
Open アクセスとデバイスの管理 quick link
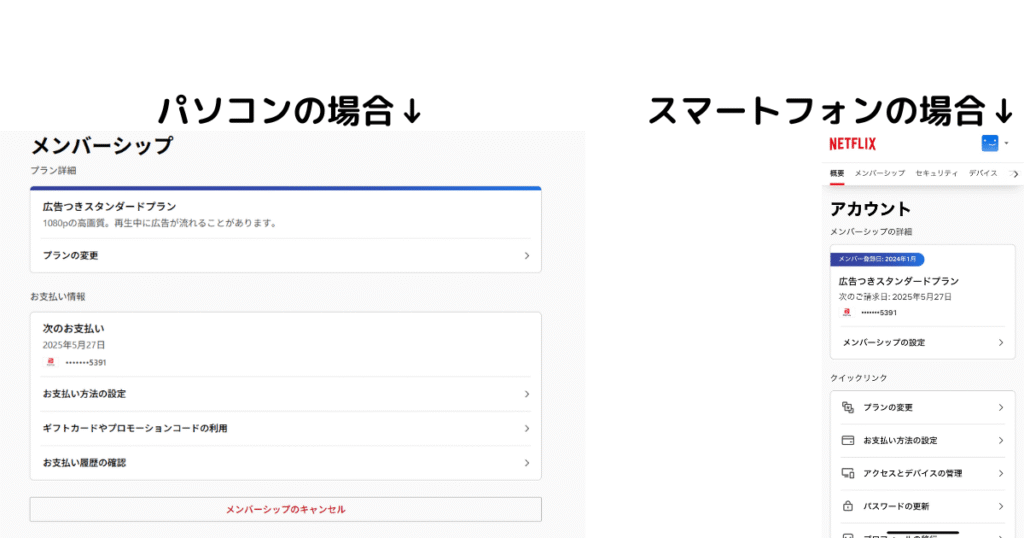[922, 473]
